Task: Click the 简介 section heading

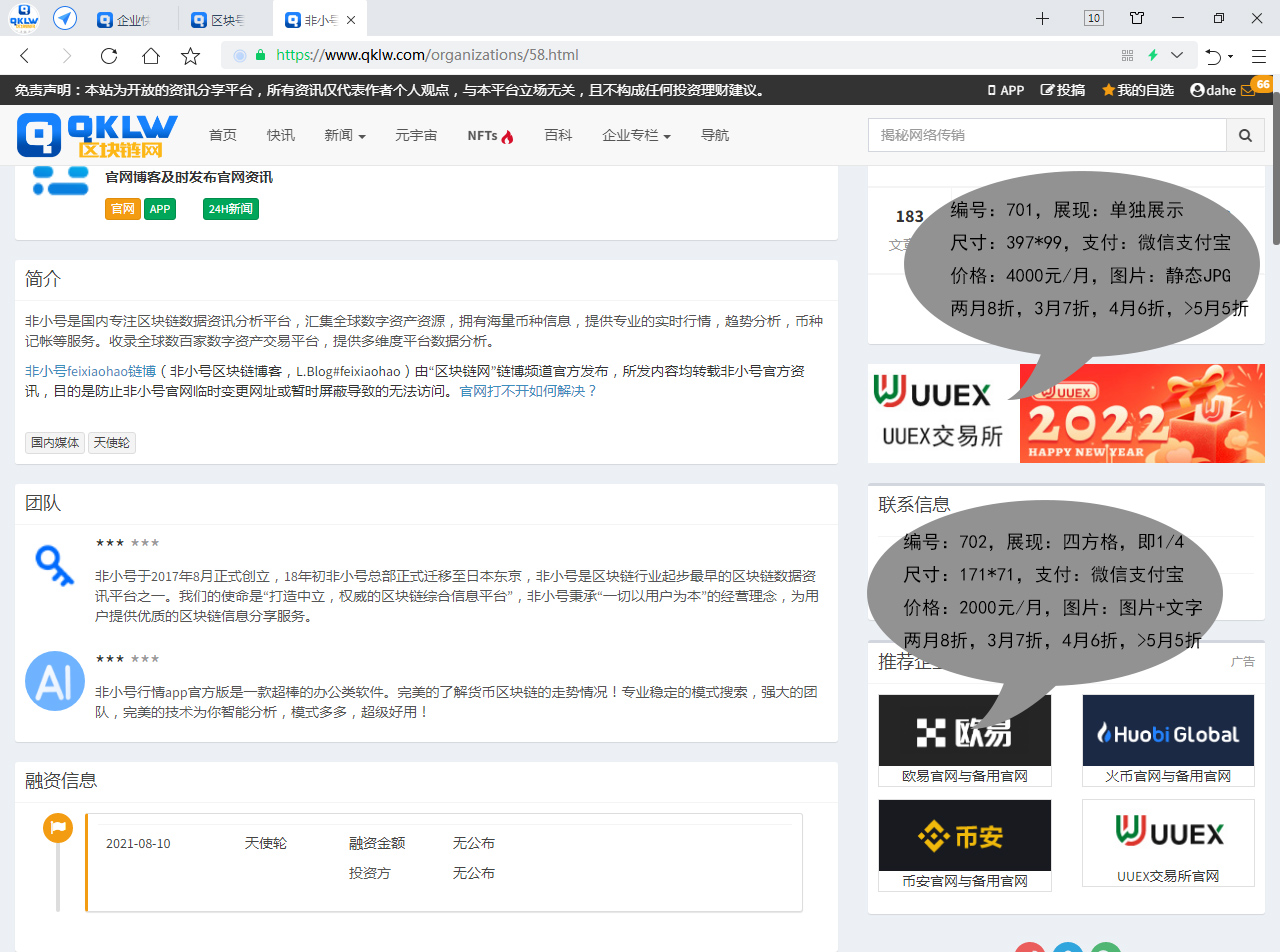Action: [43, 279]
